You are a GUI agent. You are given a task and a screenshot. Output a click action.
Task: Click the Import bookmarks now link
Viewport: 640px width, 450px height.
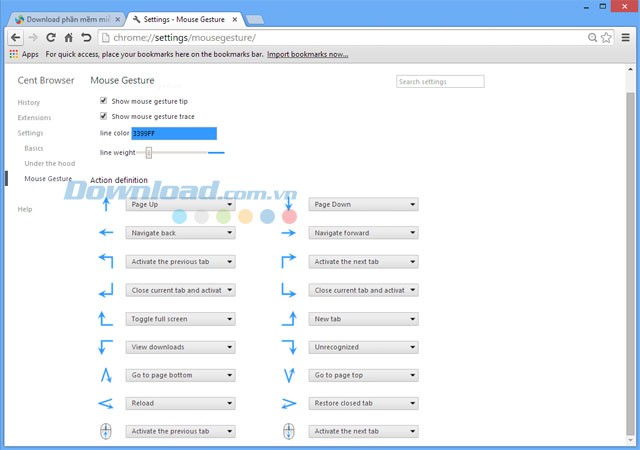pyautogui.click(x=307, y=54)
